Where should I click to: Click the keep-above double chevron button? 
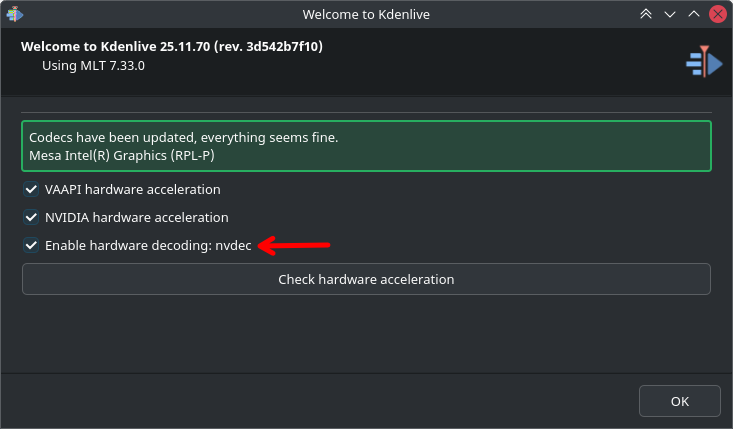pyautogui.click(x=646, y=14)
